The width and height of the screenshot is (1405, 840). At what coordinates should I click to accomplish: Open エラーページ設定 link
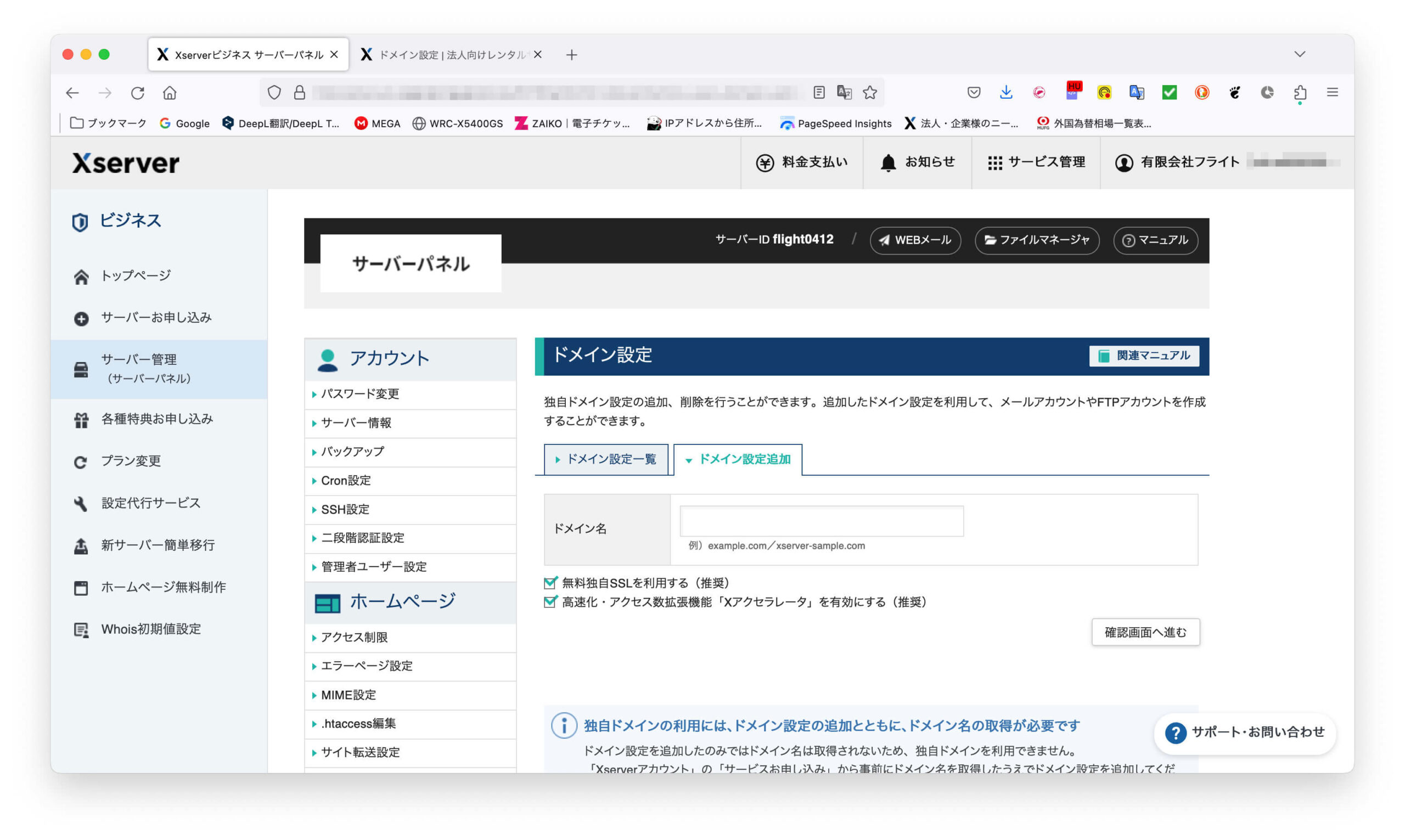410,666
